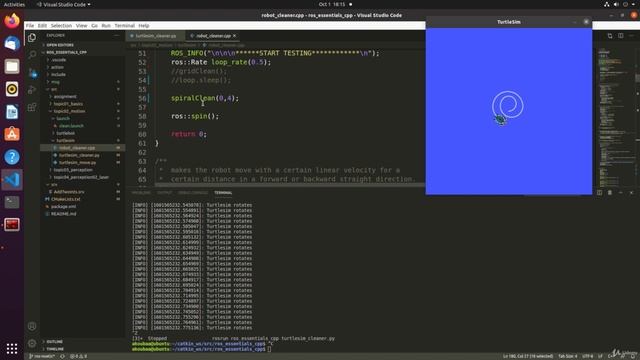Click the Explorer more actions ellipsis

[x=117, y=36]
